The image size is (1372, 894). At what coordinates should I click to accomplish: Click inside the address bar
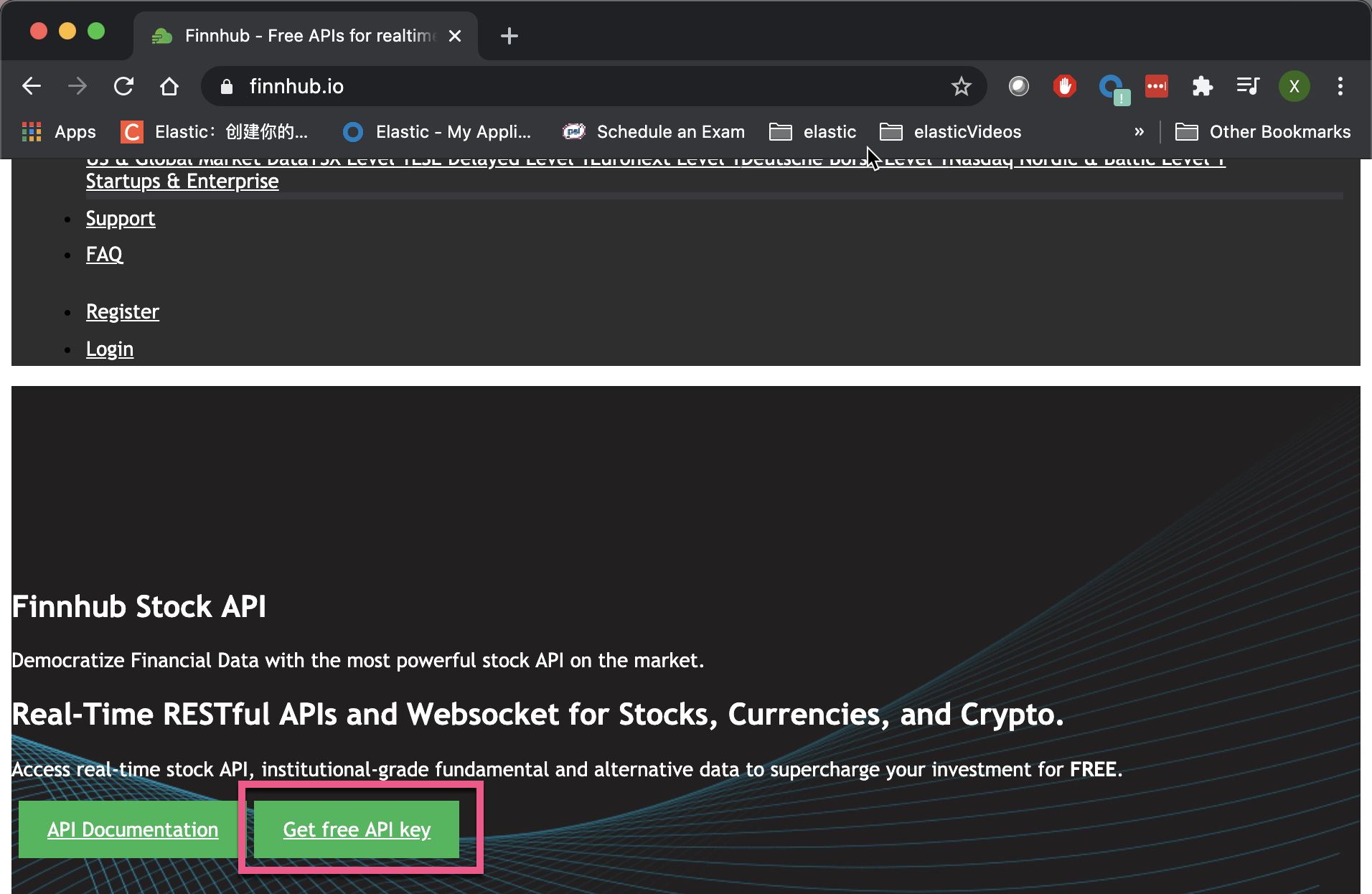tap(502, 86)
